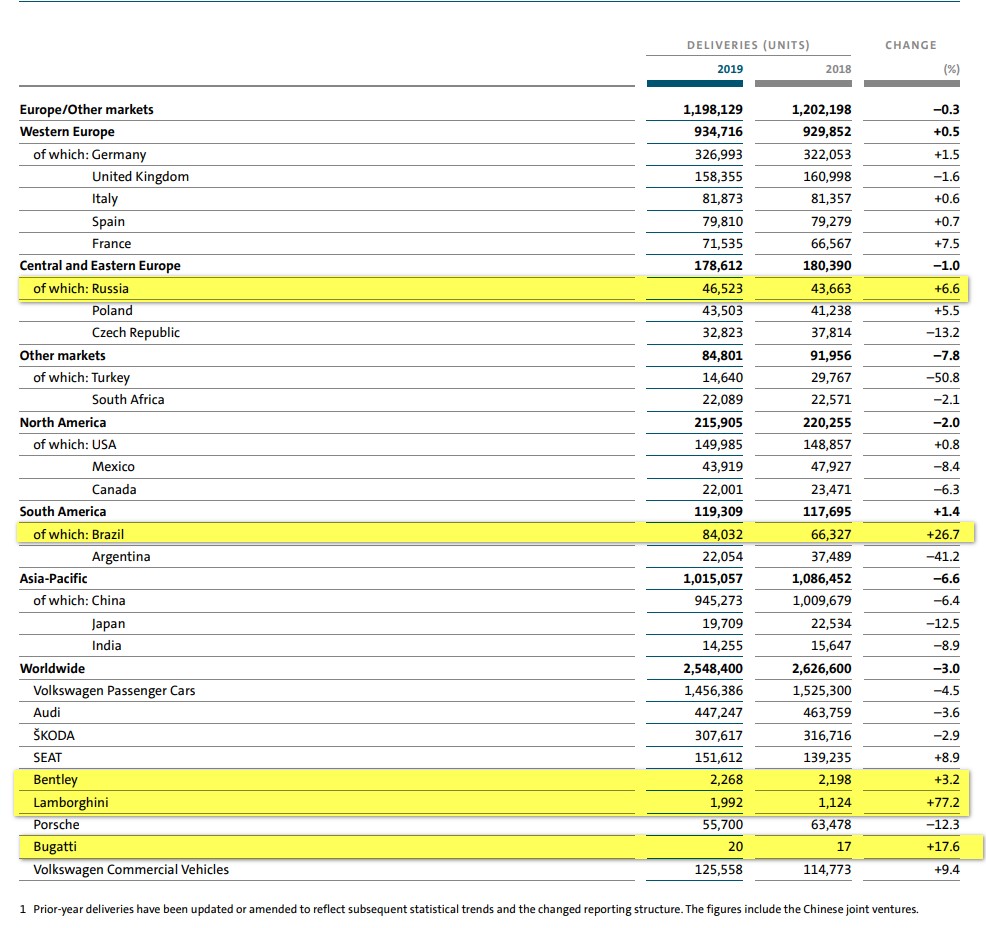Select Czech Republic change −13.2
Image resolution: width=986 pixels, height=928 pixels.
[943, 333]
